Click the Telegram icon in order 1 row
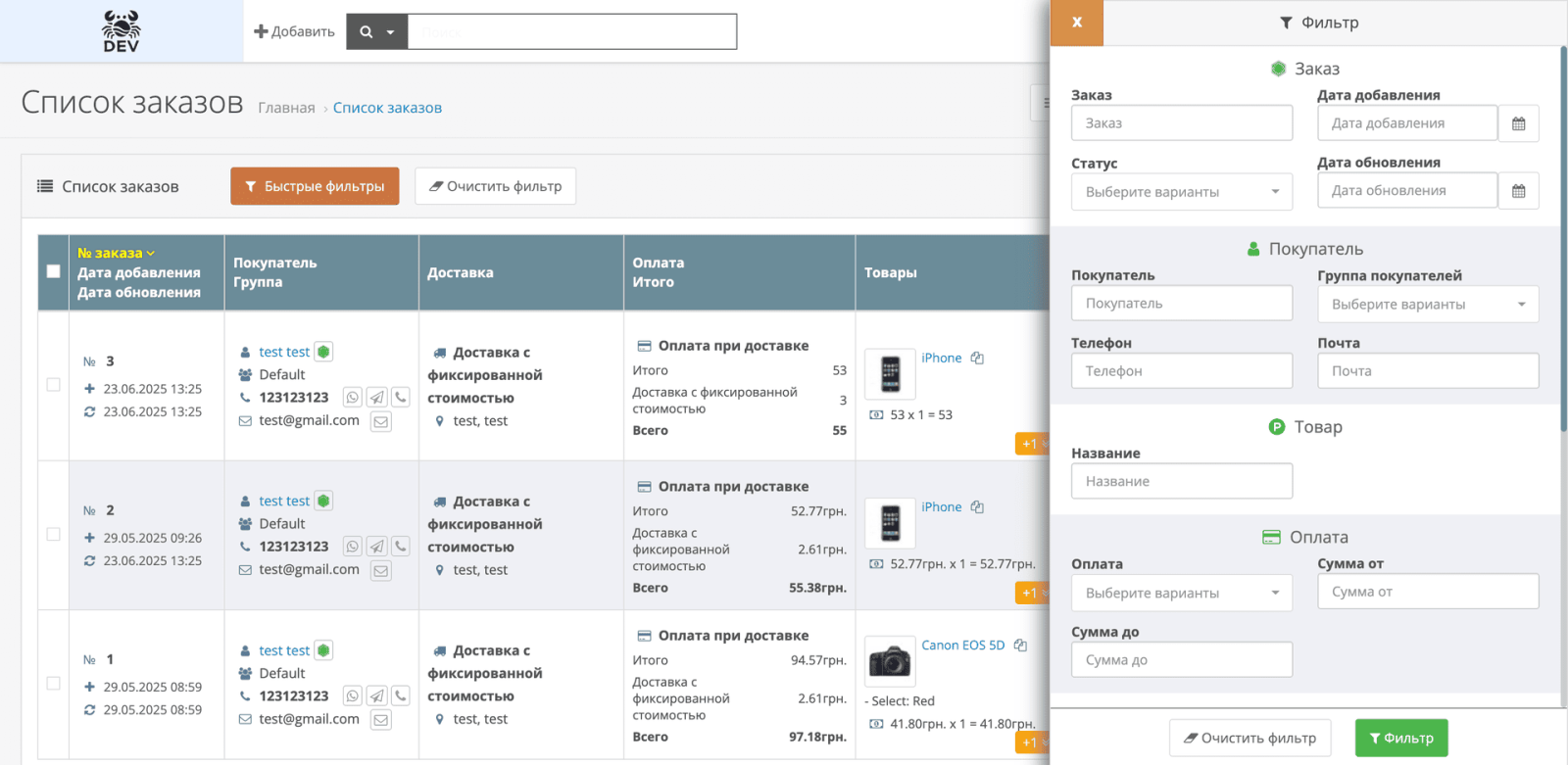The width and height of the screenshot is (1568, 766). pyautogui.click(x=377, y=695)
